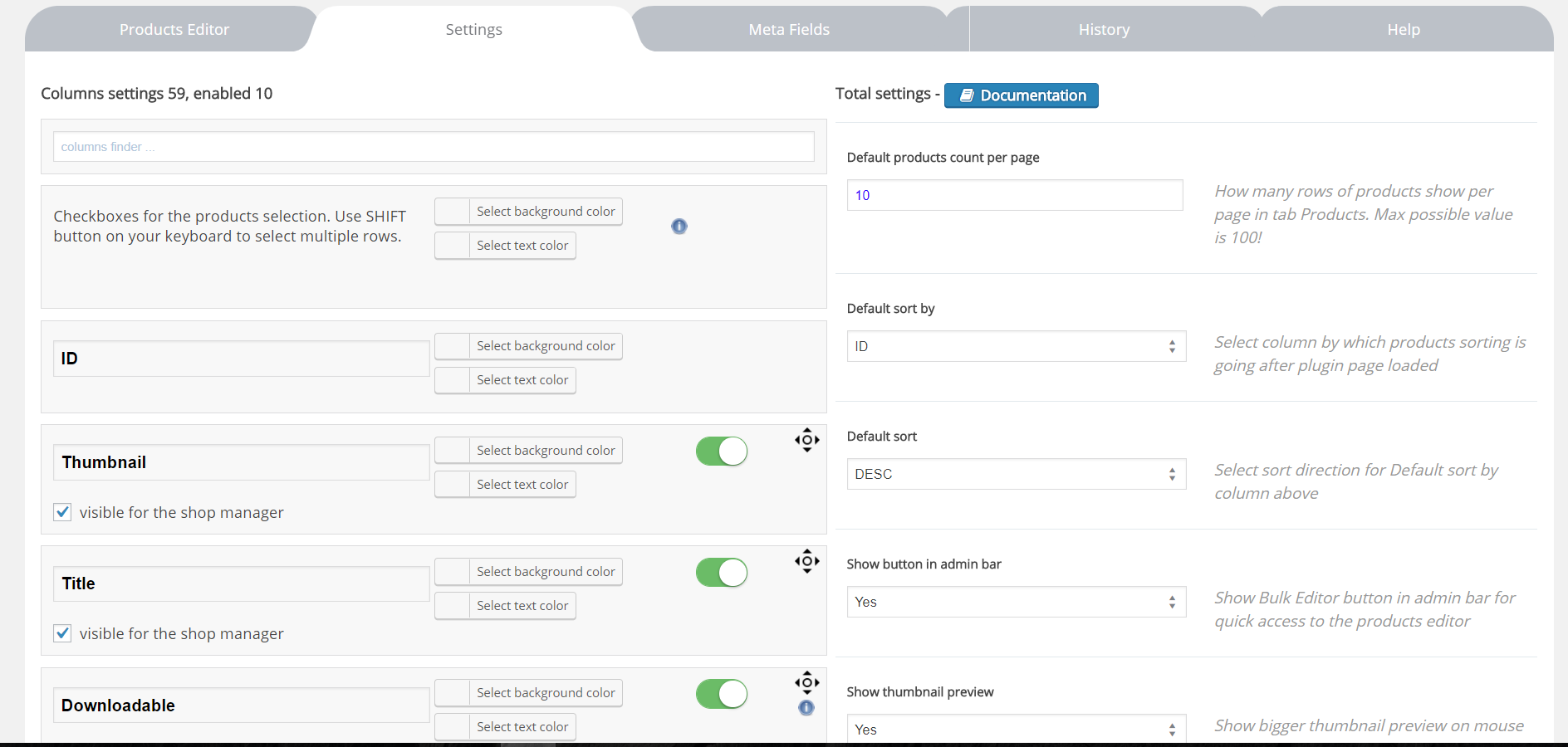Click the book icon on Documentation button
Viewport: 1568px width, 747px height.
(x=967, y=95)
